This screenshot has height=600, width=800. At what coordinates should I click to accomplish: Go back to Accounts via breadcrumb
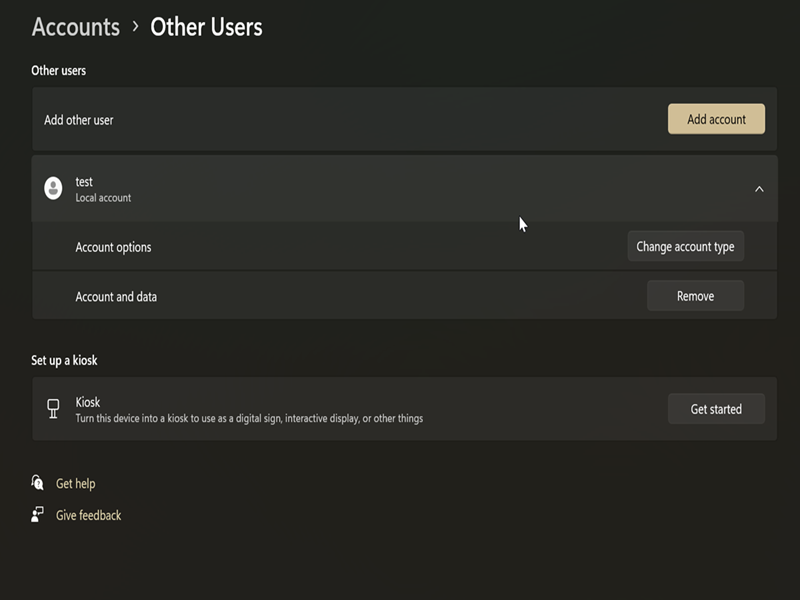click(75, 27)
